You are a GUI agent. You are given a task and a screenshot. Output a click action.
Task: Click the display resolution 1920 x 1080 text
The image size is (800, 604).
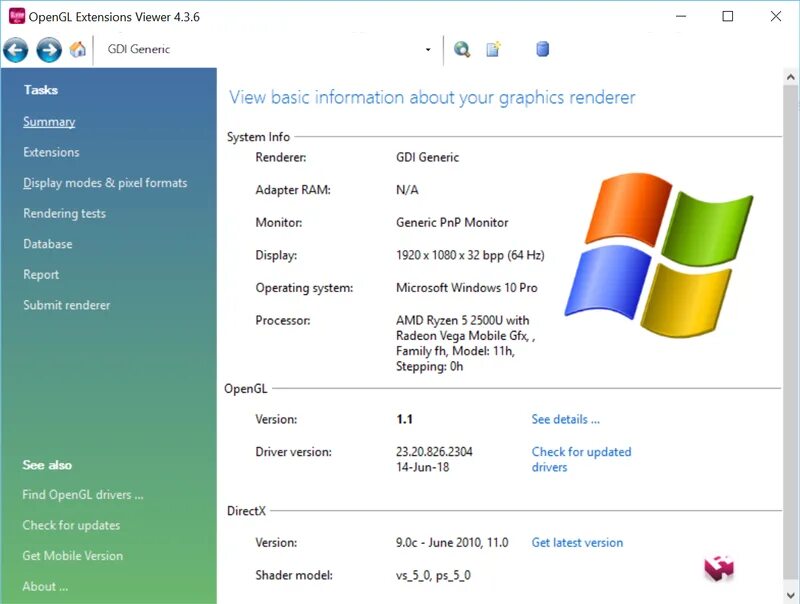click(x=470, y=255)
